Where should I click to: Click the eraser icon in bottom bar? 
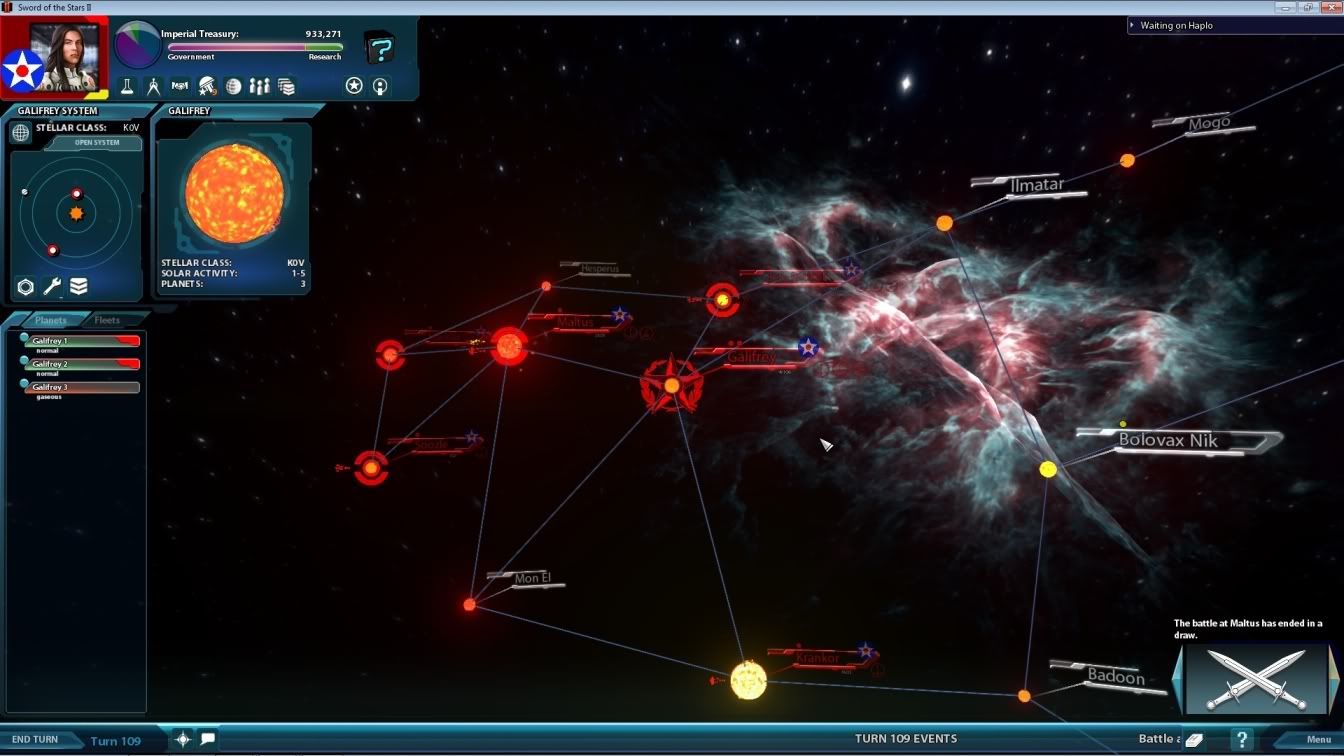1193,740
